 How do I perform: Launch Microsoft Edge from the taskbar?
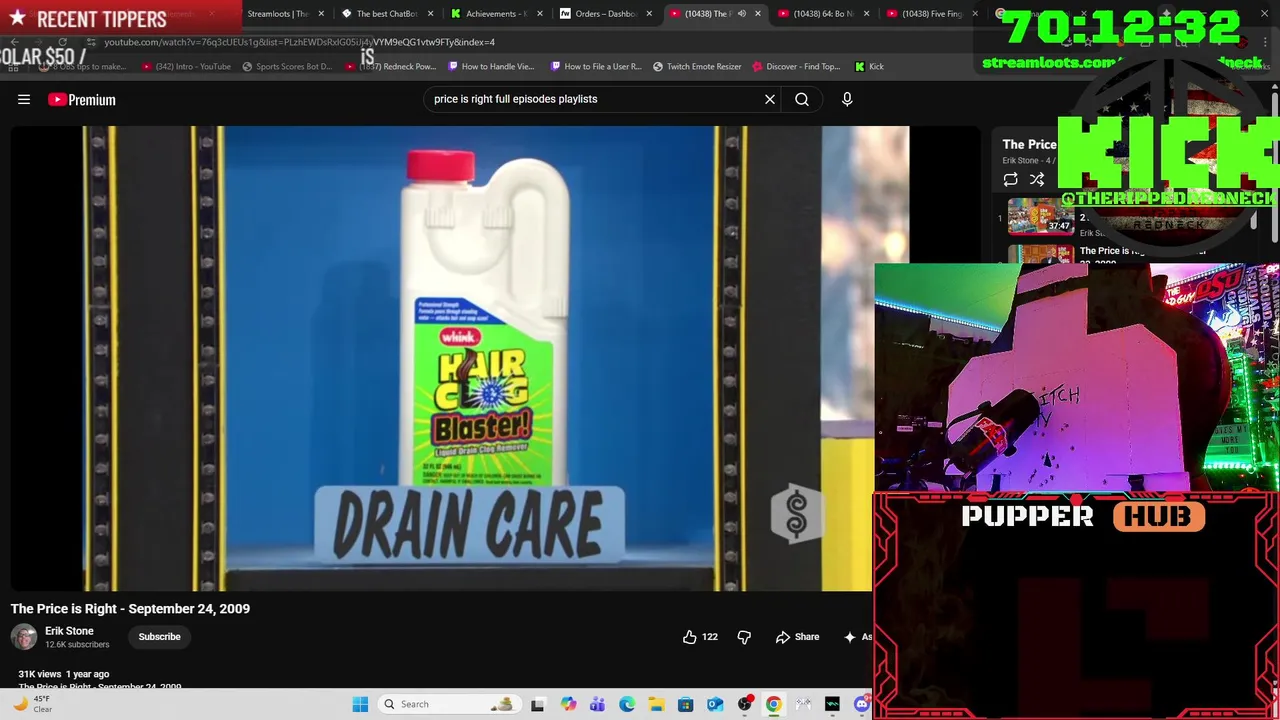coord(627,704)
